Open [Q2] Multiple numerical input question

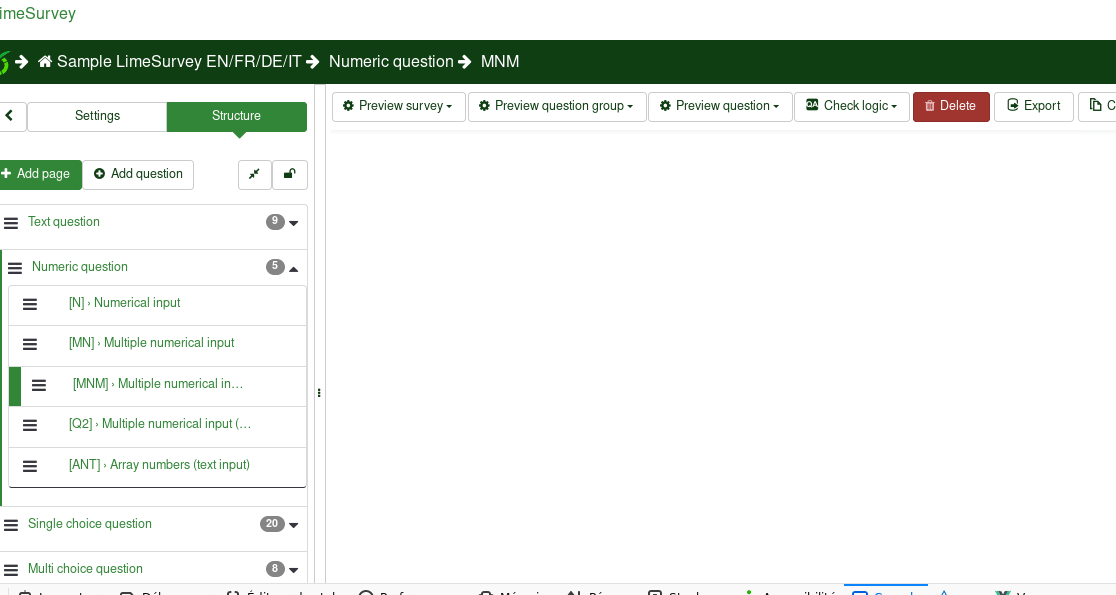160,424
